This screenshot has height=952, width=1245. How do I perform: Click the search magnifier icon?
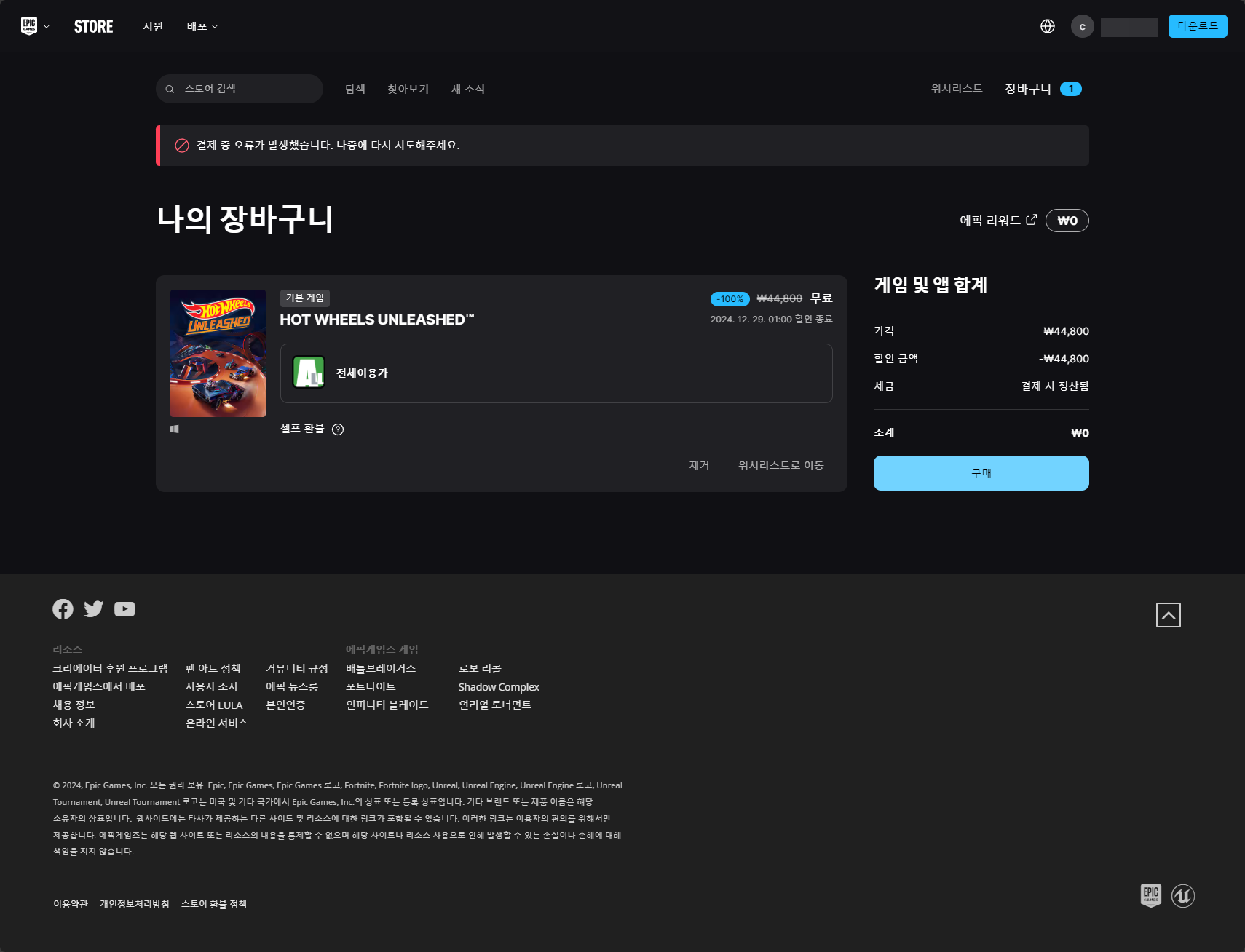click(x=170, y=89)
